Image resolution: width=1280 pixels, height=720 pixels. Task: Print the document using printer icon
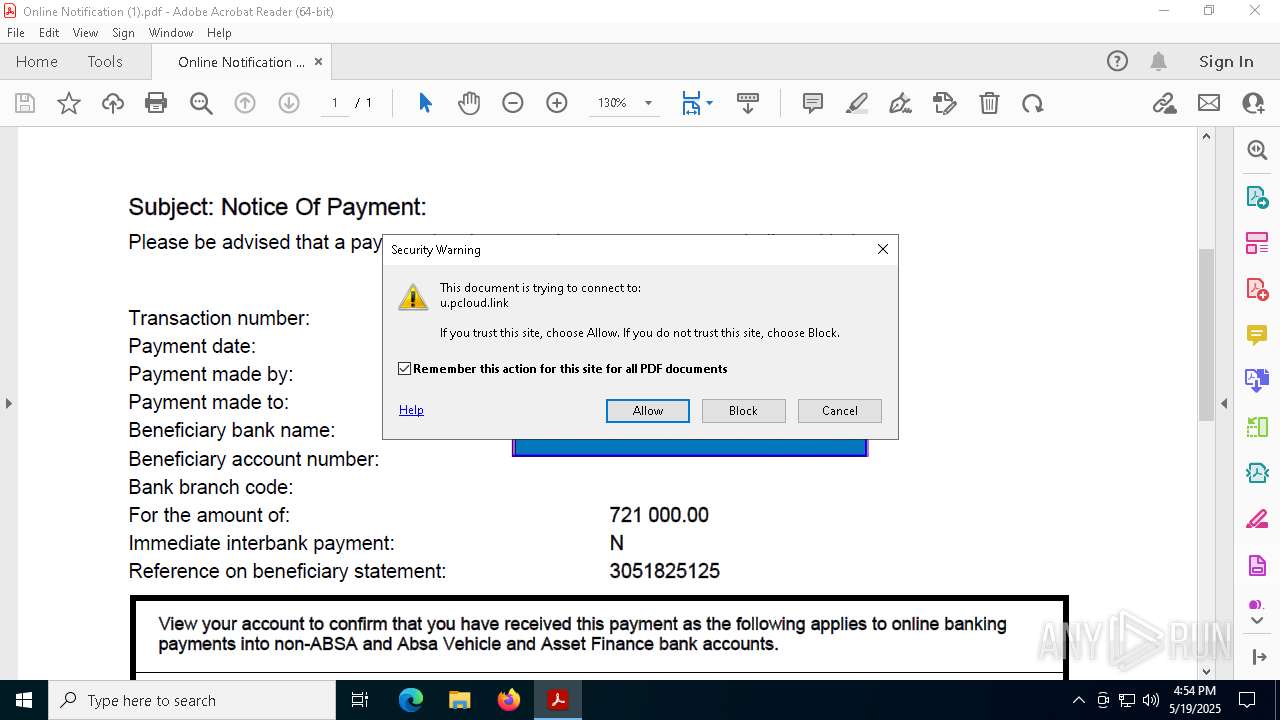(x=156, y=103)
